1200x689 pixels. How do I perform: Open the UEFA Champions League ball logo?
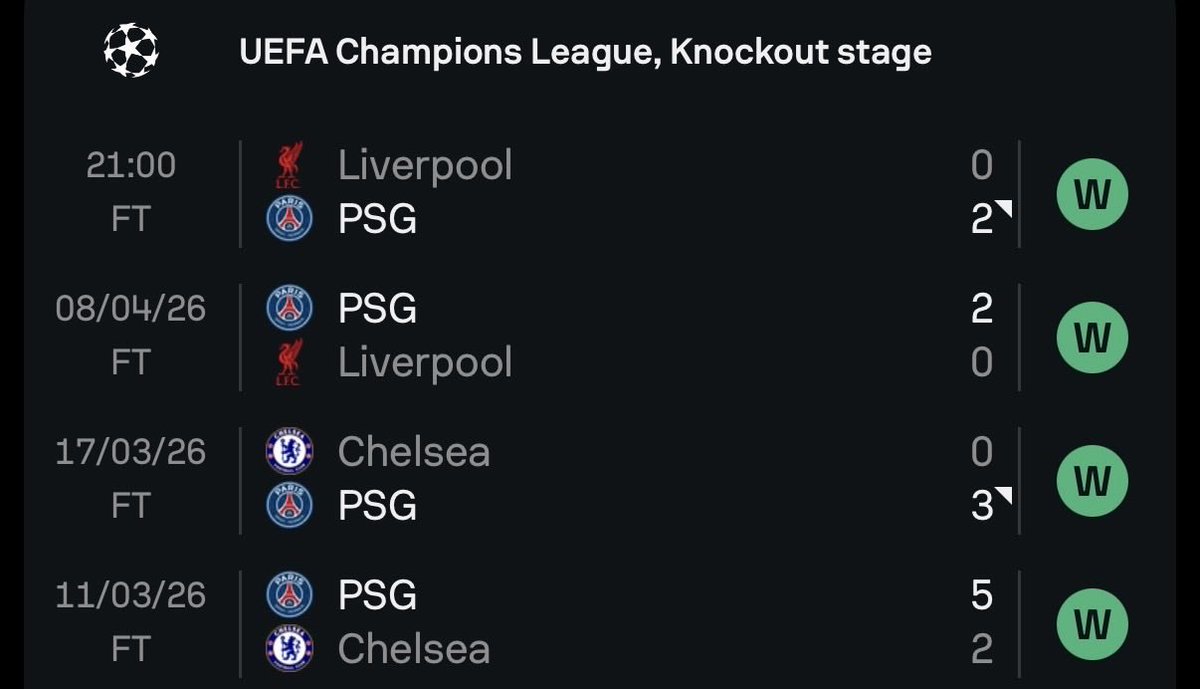point(132,50)
